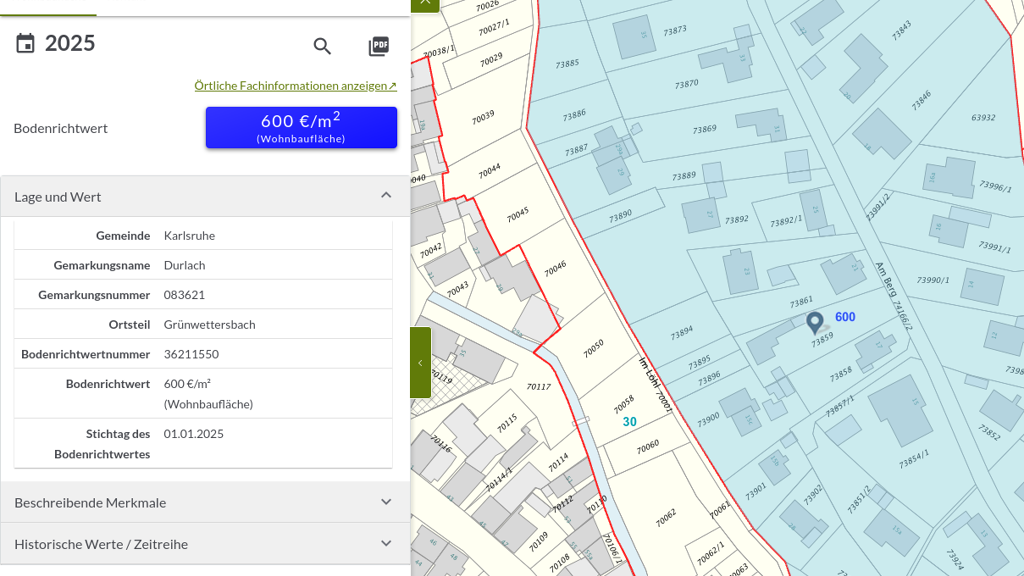Select the active tab at the panel's top-left

[x=48, y=10]
